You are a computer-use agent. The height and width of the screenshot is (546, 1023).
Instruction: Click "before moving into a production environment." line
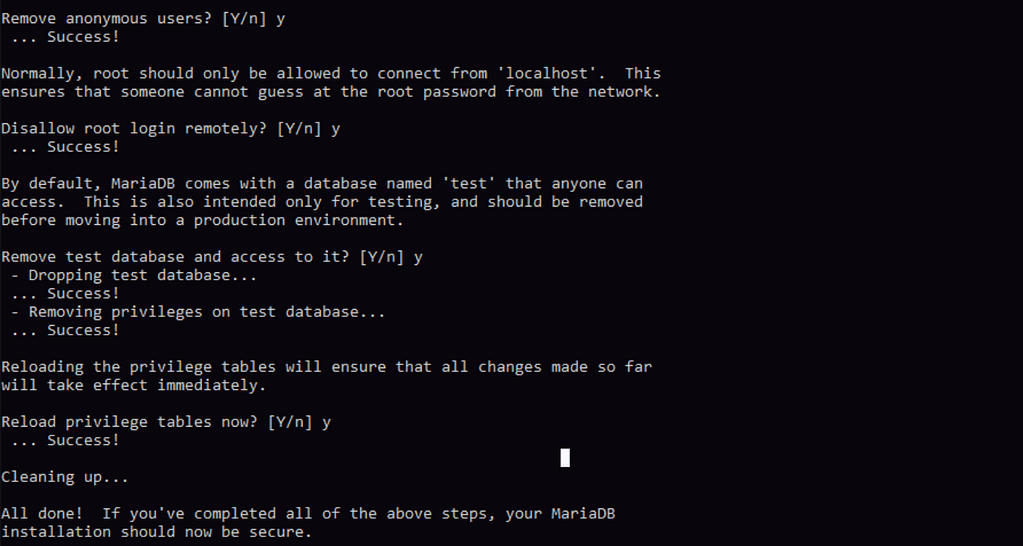click(202, 220)
